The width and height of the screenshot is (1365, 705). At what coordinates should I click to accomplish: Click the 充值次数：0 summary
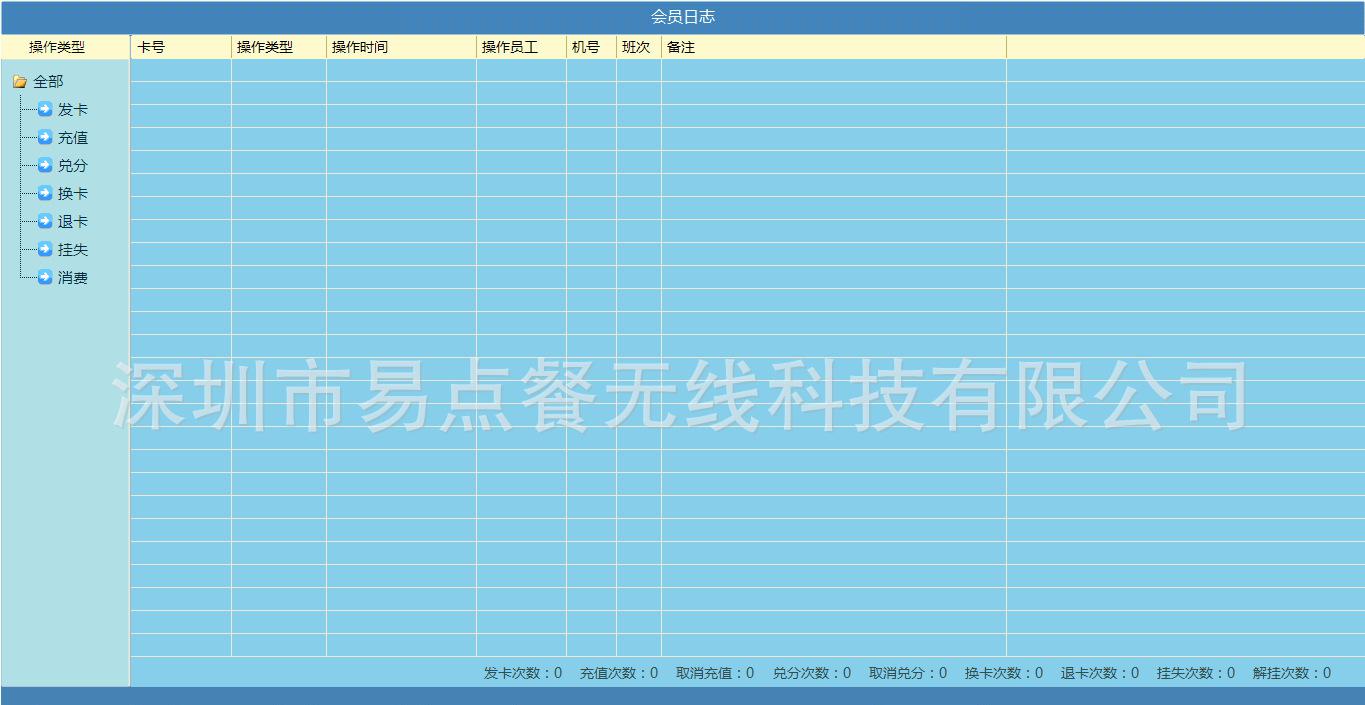619,673
